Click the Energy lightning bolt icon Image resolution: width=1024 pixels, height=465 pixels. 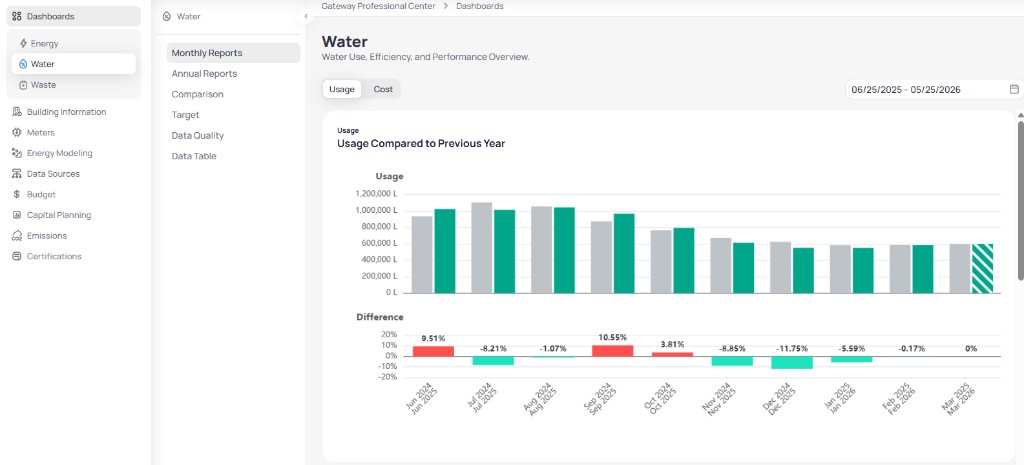click(24, 44)
